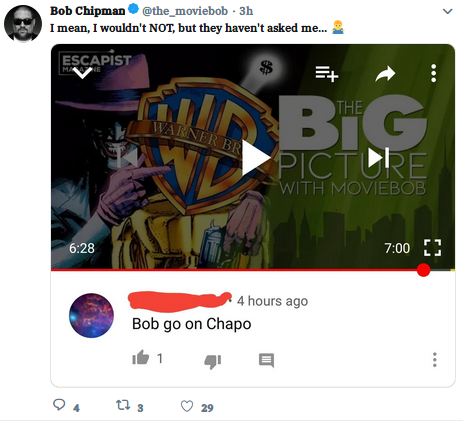The width and height of the screenshot is (463, 422).
Task: Skip to the next video
Action: 379,157
